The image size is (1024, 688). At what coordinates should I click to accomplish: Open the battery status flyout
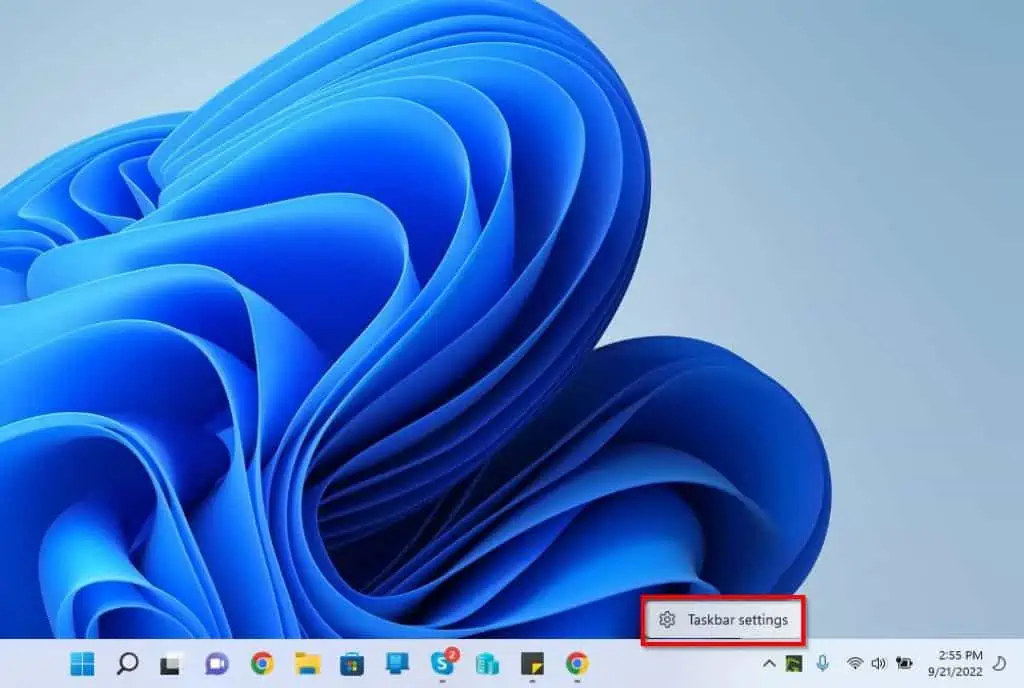point(904,663)
